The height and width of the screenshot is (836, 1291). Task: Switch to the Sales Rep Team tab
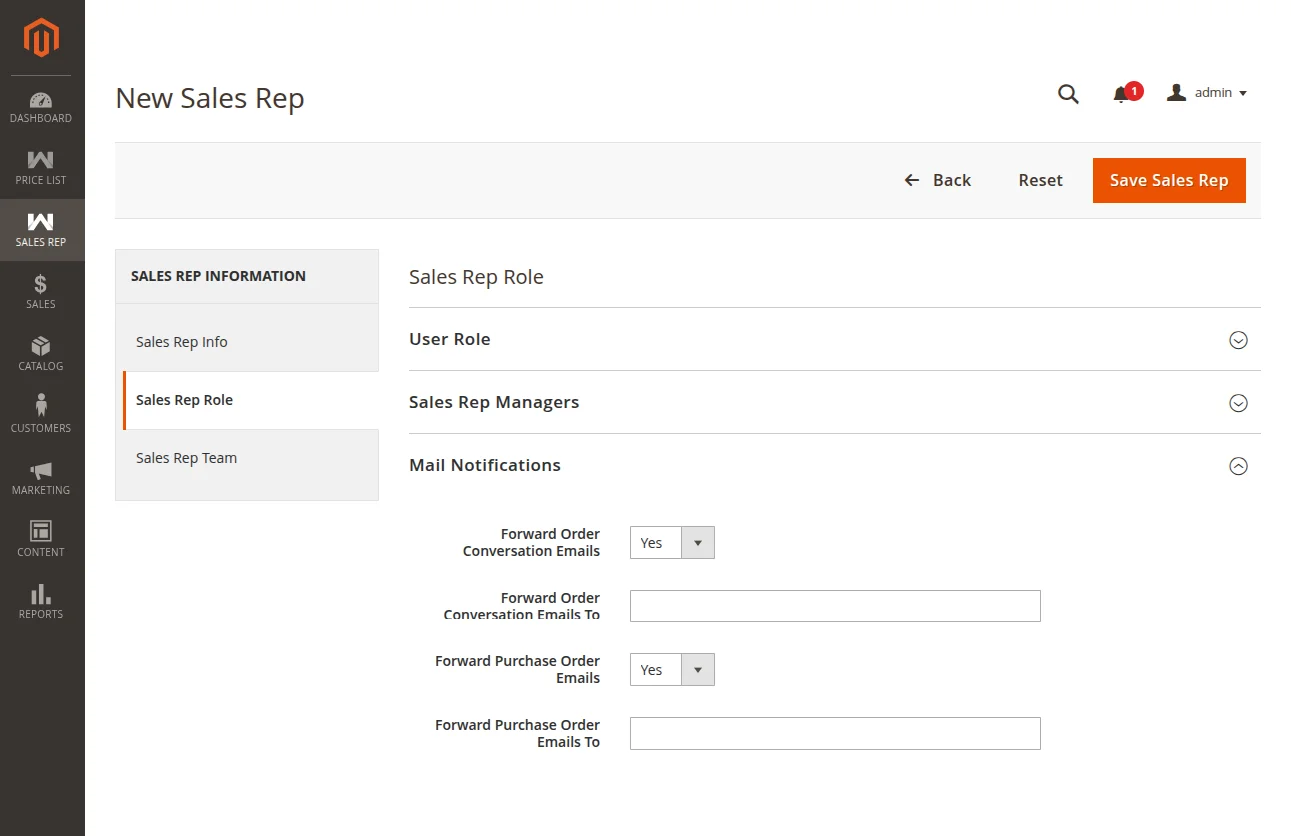186,458
